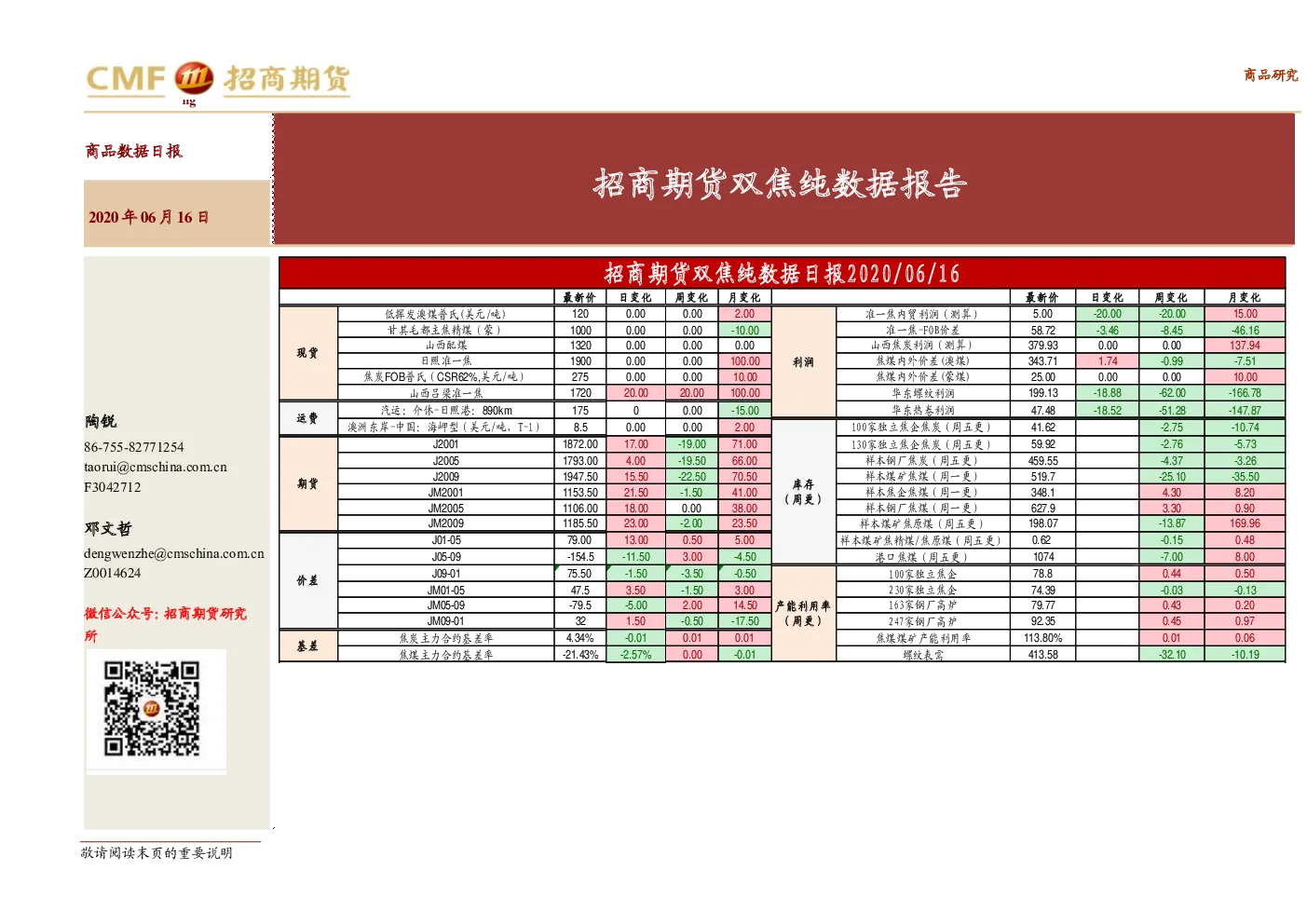The image size is (1307, 924).
Task: Click the 库存(周更) category cell
Action: (x=804, y=492)
